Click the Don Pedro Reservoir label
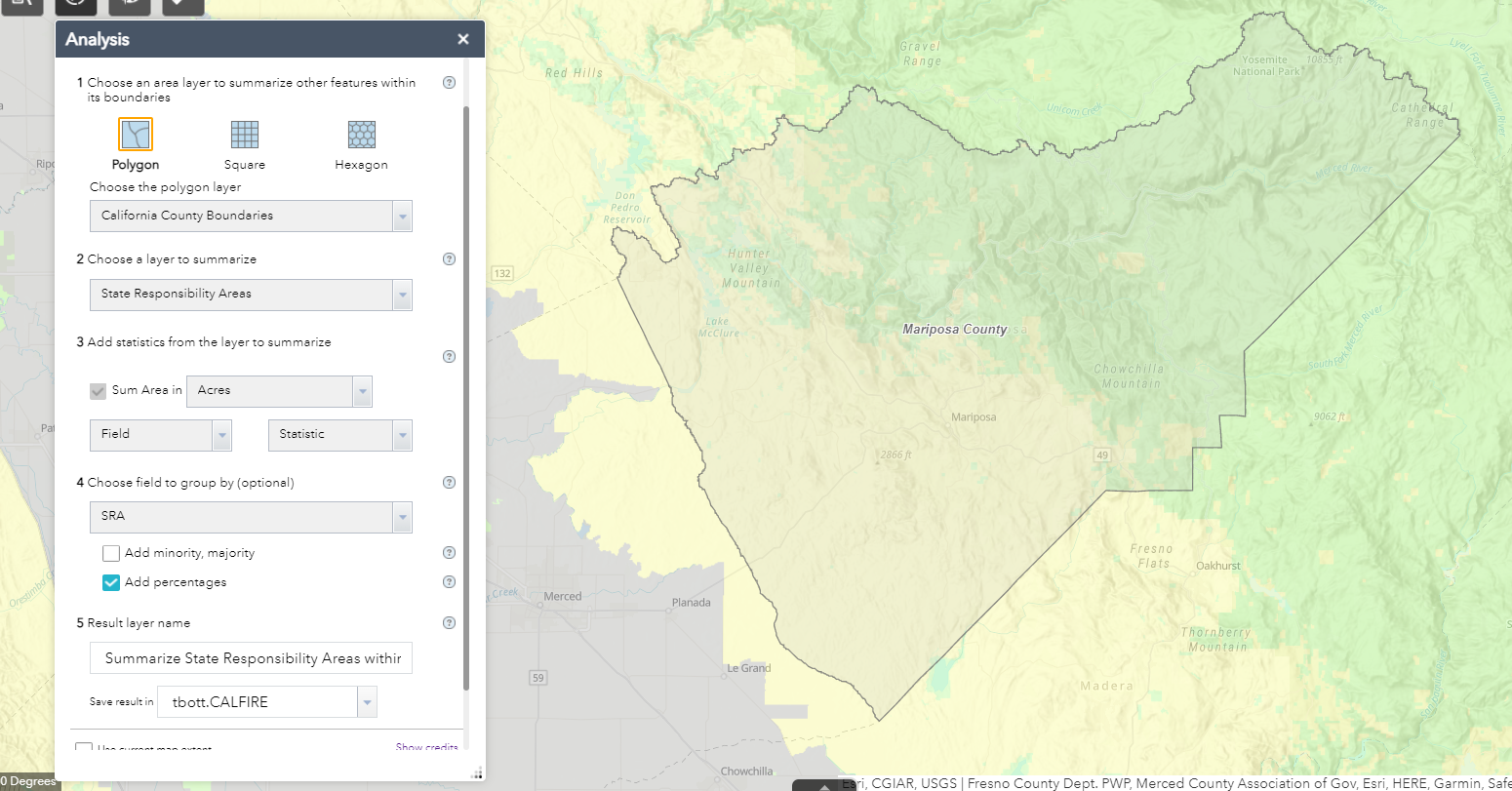 626,208
